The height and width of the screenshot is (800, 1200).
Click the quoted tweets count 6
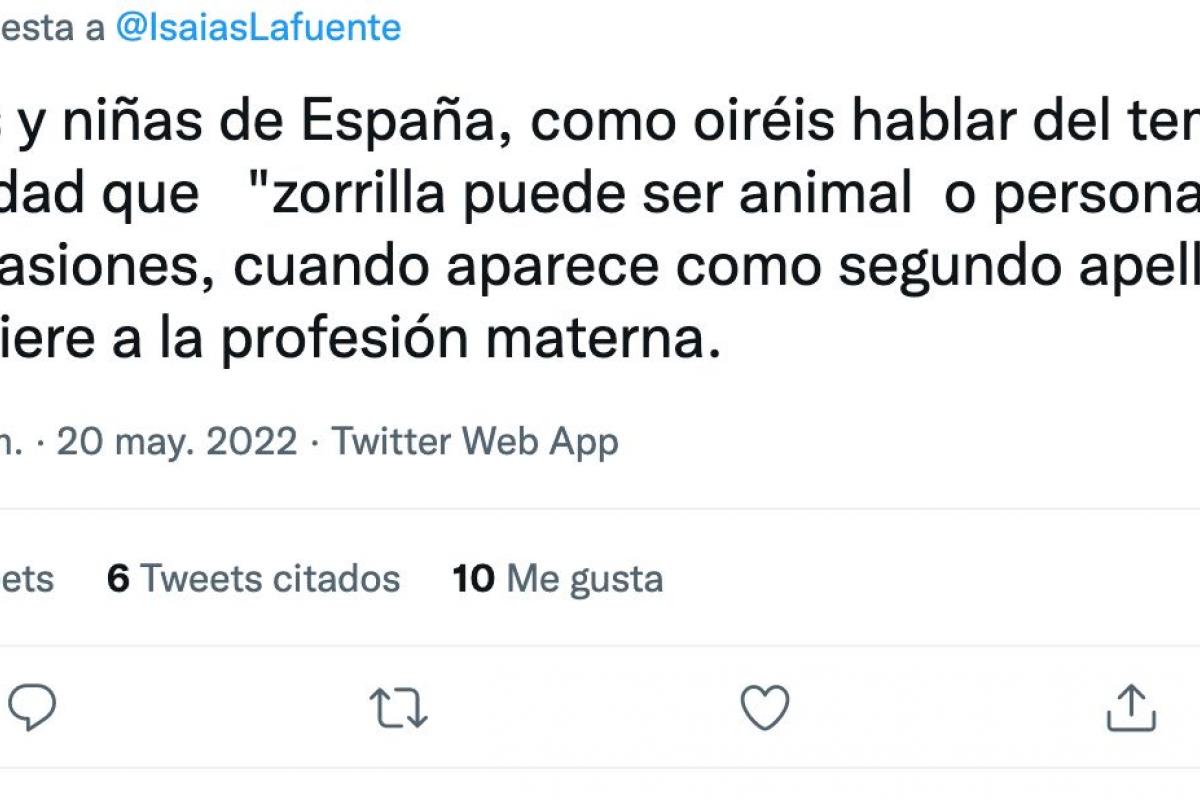(118, 578)
